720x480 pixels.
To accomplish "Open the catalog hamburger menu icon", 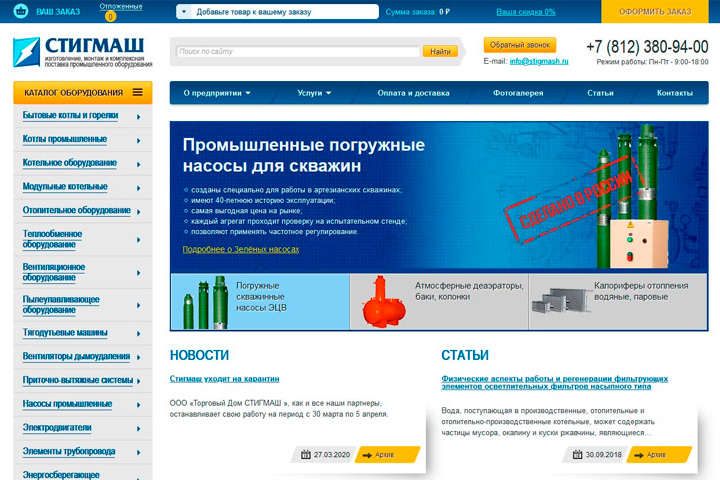I will coord(137,92).
